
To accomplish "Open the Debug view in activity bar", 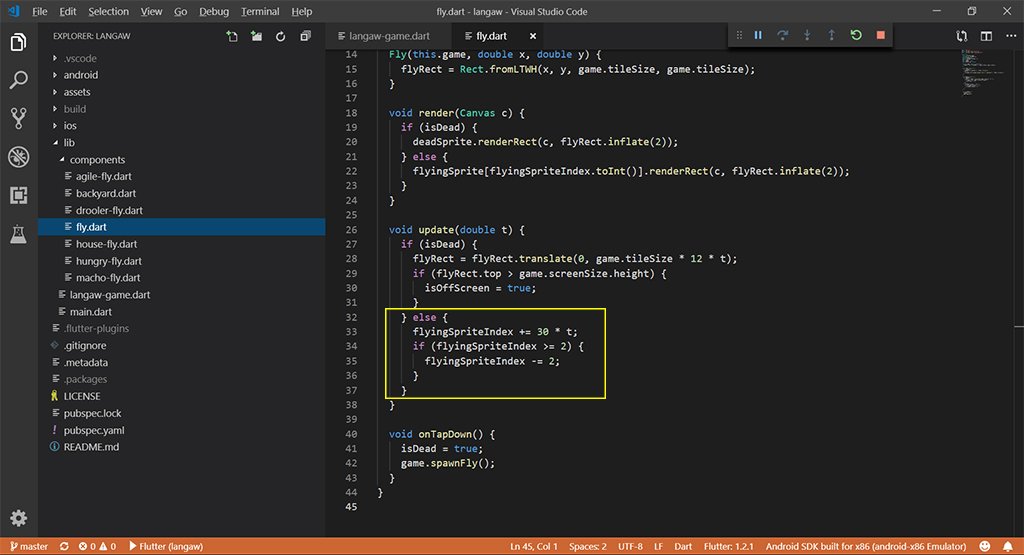I will coord(18,156).
